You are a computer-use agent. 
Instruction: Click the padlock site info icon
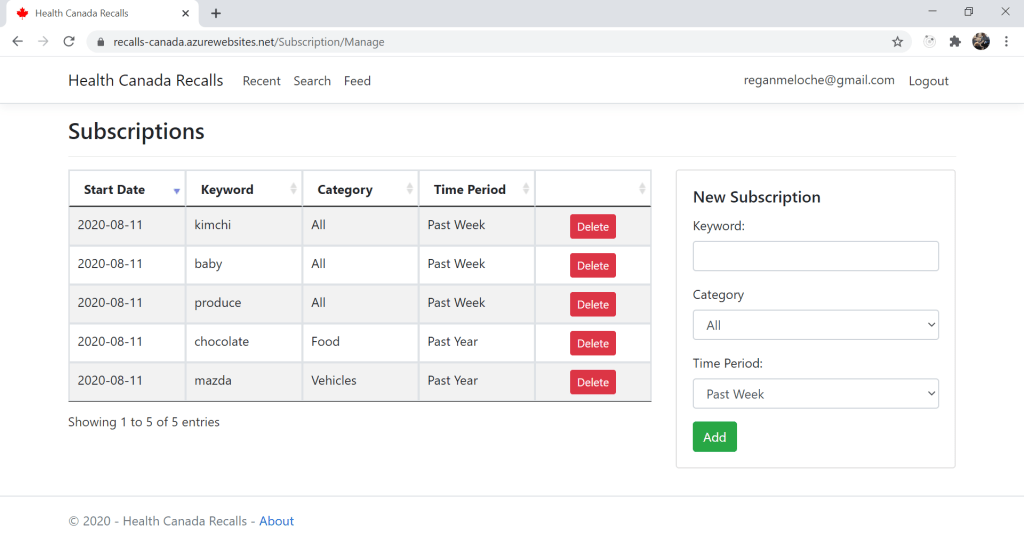point(100,42)
